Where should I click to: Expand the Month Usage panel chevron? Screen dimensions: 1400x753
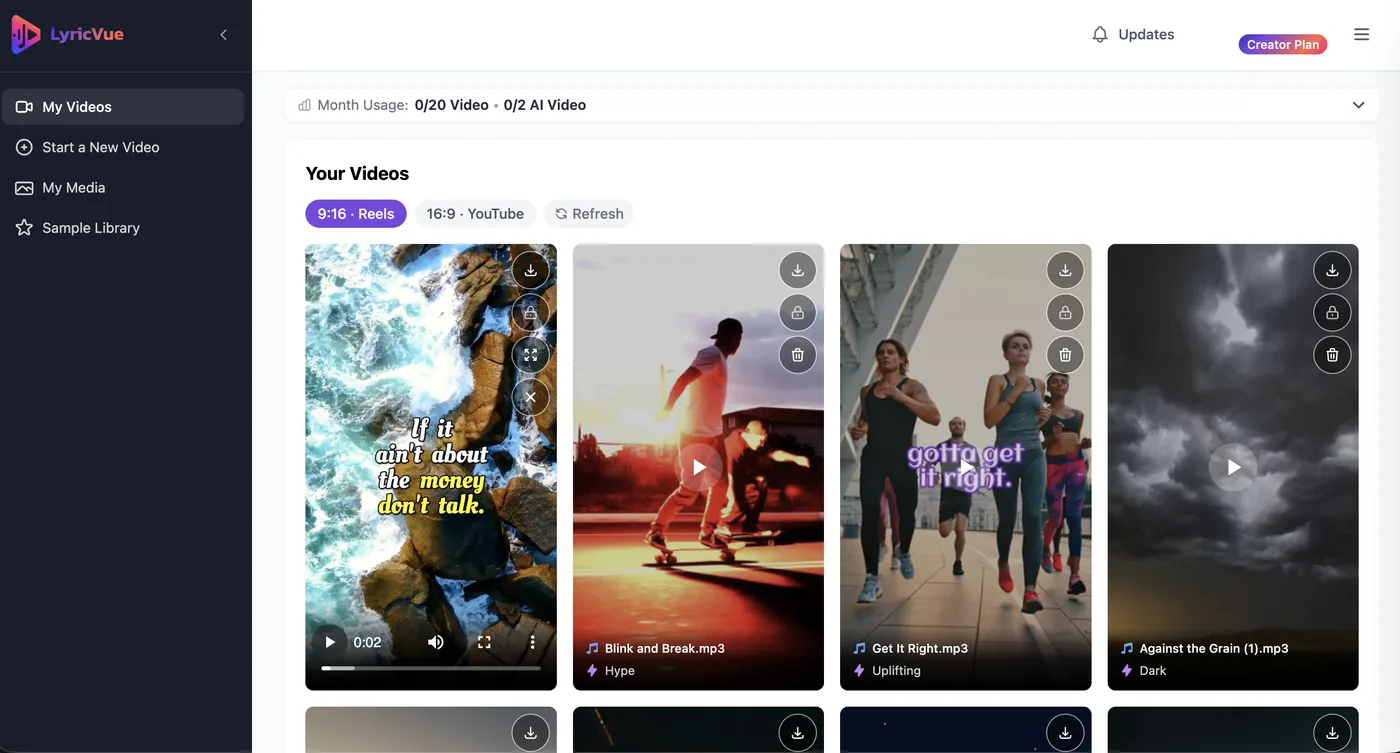[x=1358, y=105]
